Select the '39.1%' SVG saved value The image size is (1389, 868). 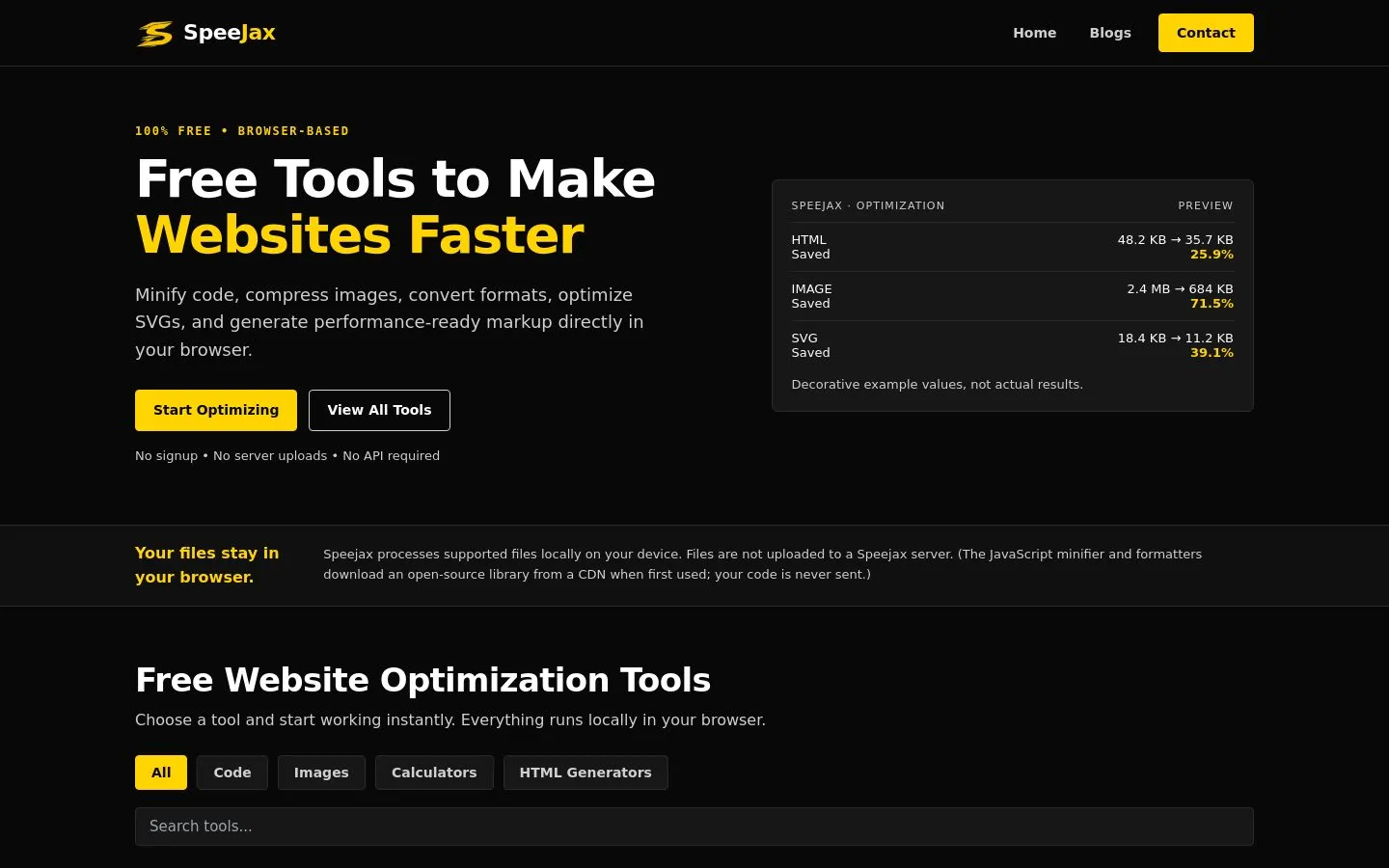1212,353
